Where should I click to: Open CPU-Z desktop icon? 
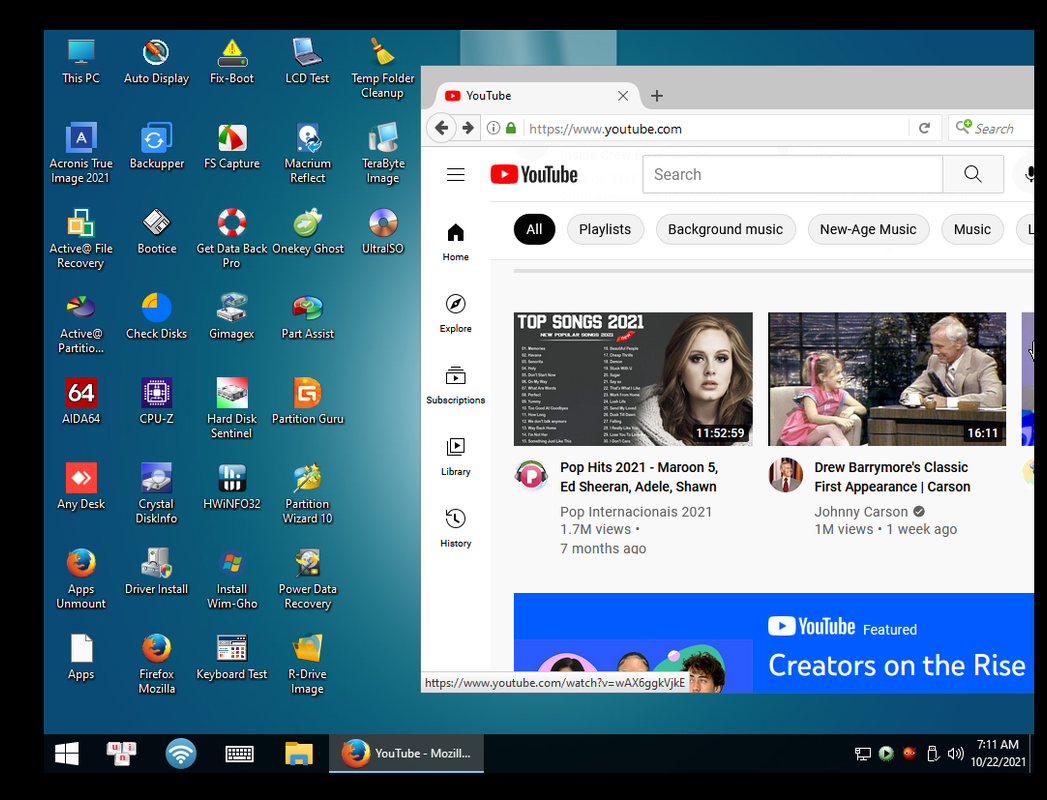[x=156, y=402]
